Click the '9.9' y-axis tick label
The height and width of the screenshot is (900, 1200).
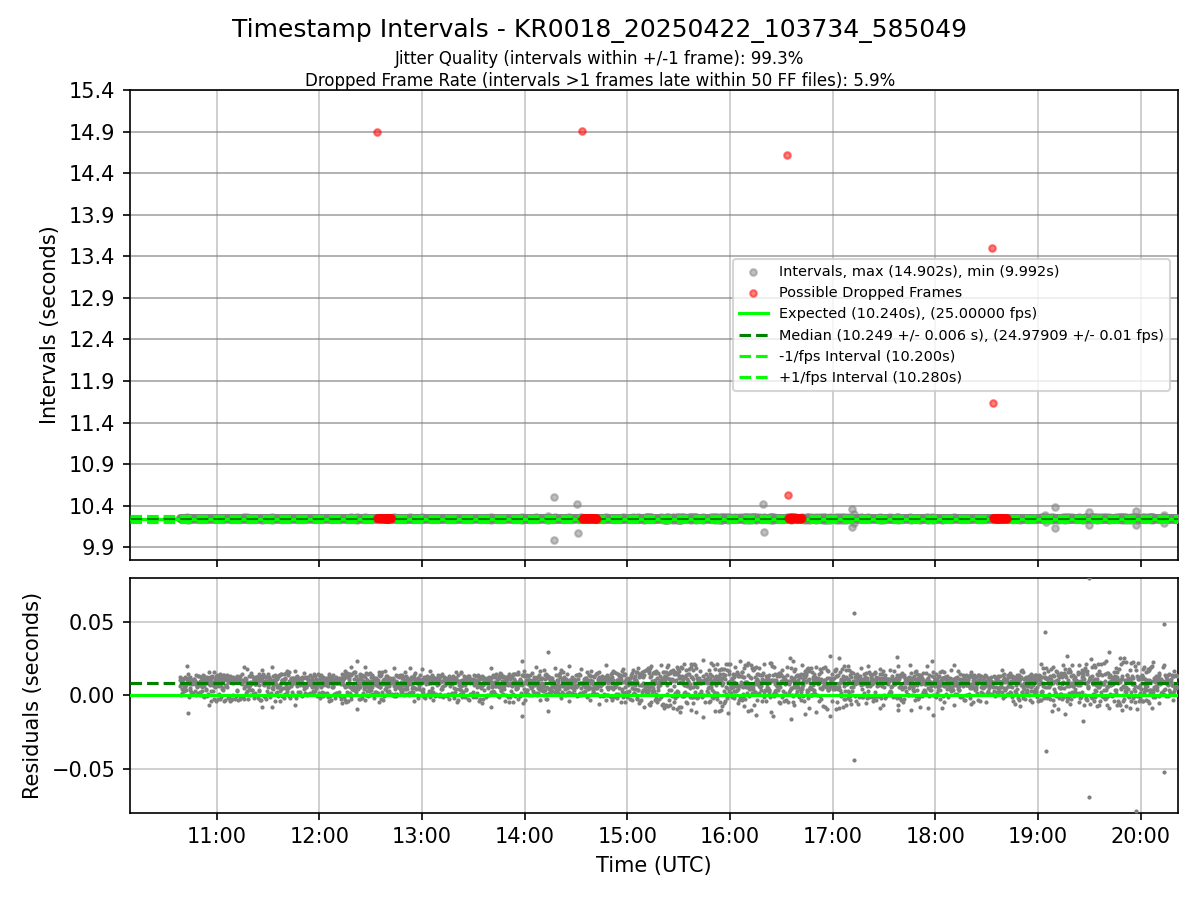(100, 548)
